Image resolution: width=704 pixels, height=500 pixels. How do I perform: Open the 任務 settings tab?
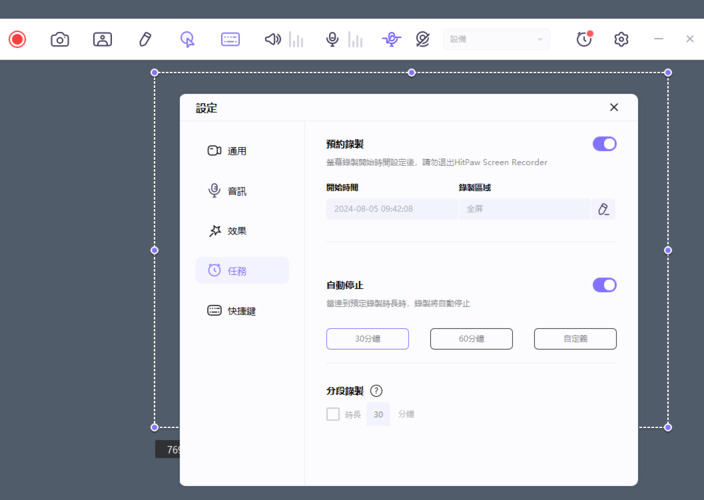242,271
